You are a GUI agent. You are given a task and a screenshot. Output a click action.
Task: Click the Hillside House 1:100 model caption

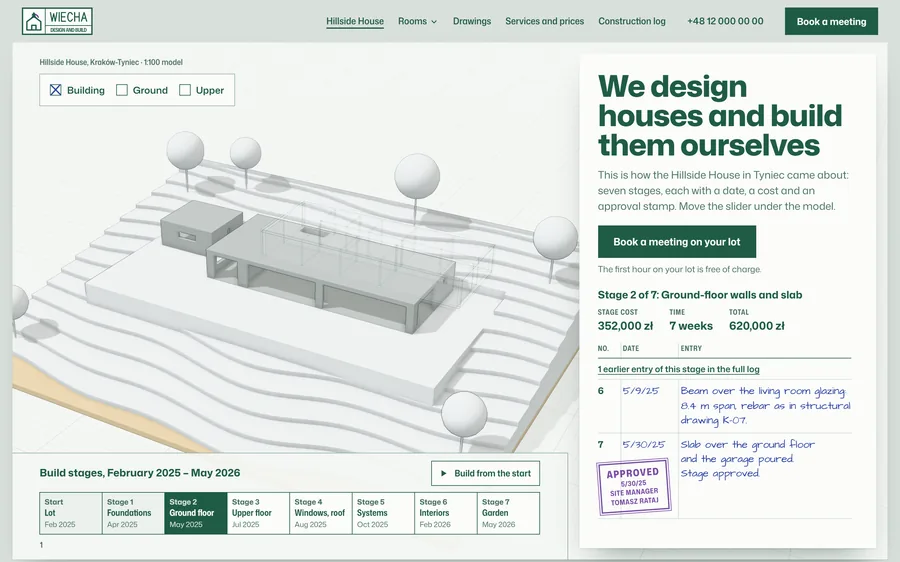click(111, 62)
